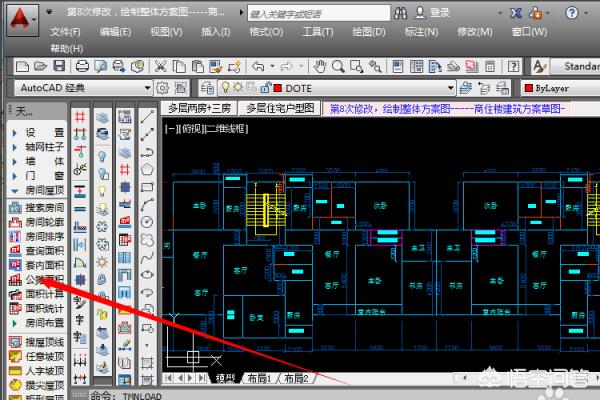Toggle the DOTE layer on/off lightbulb
Screen dimensions: 600x400
click(x=226, y=88)
